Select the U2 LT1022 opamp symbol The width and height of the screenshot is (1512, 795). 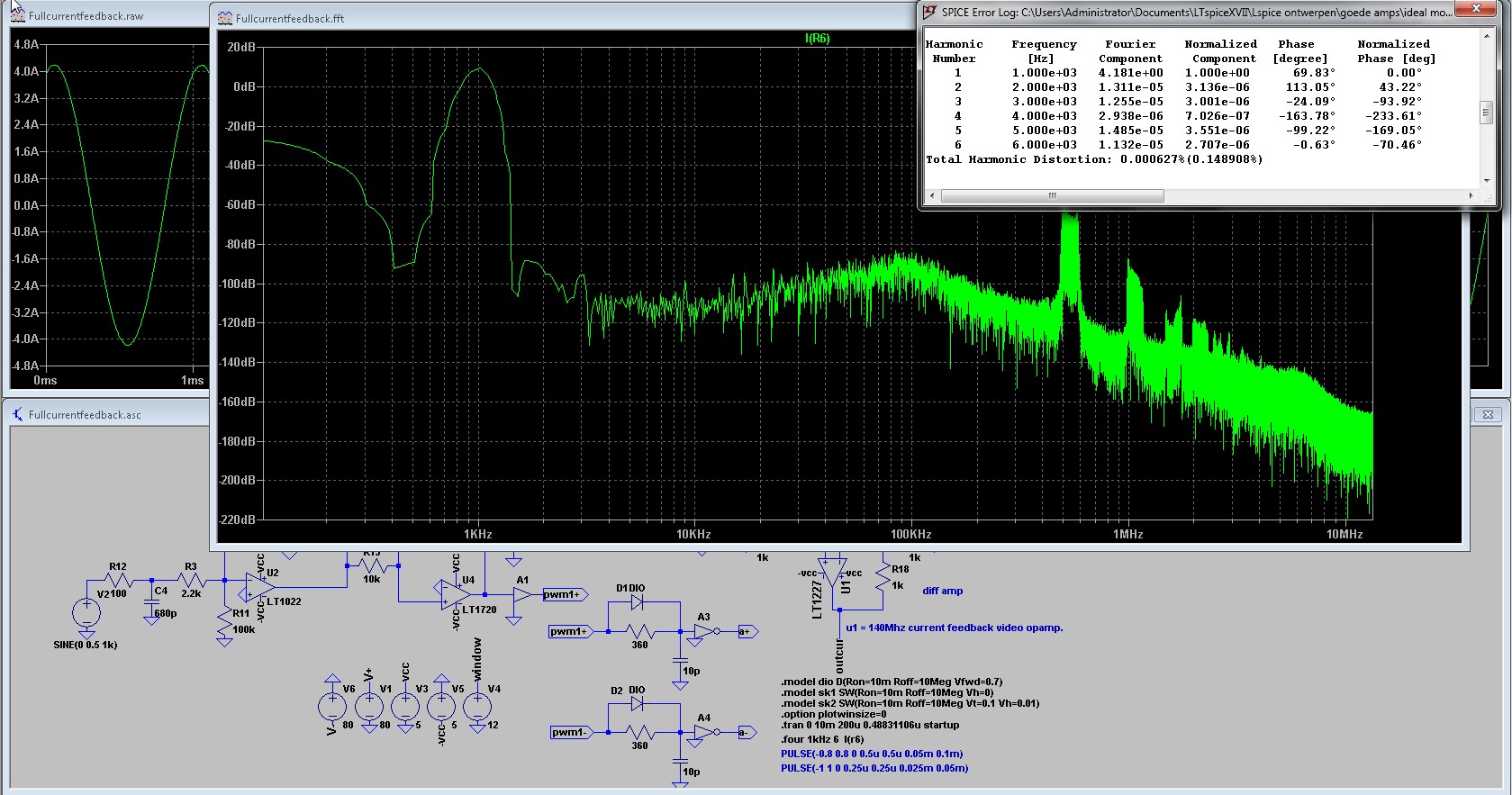pyautogui.click(x=260, y=587)
